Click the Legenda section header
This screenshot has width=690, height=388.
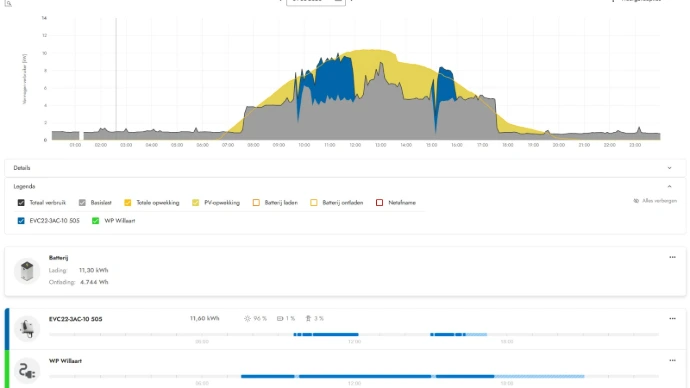(345, 187)
